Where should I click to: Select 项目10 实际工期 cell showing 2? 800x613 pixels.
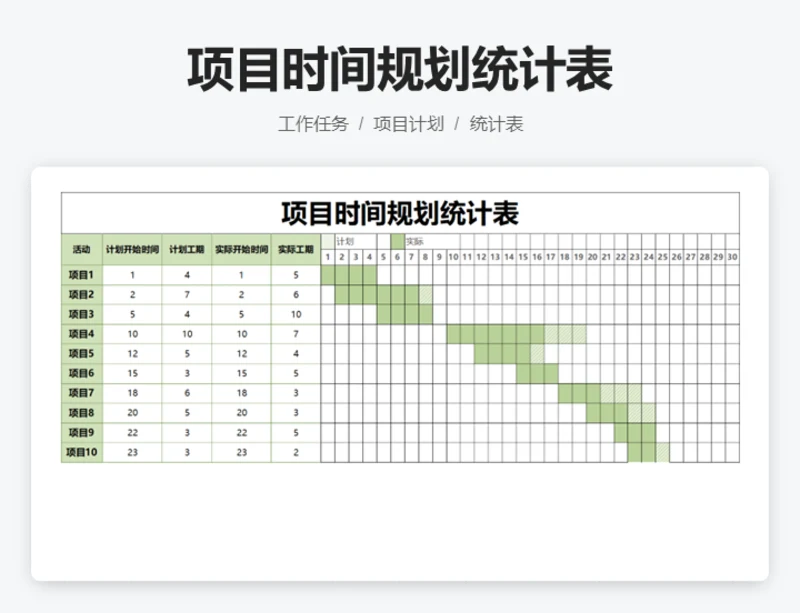click(x=296, y=452)
